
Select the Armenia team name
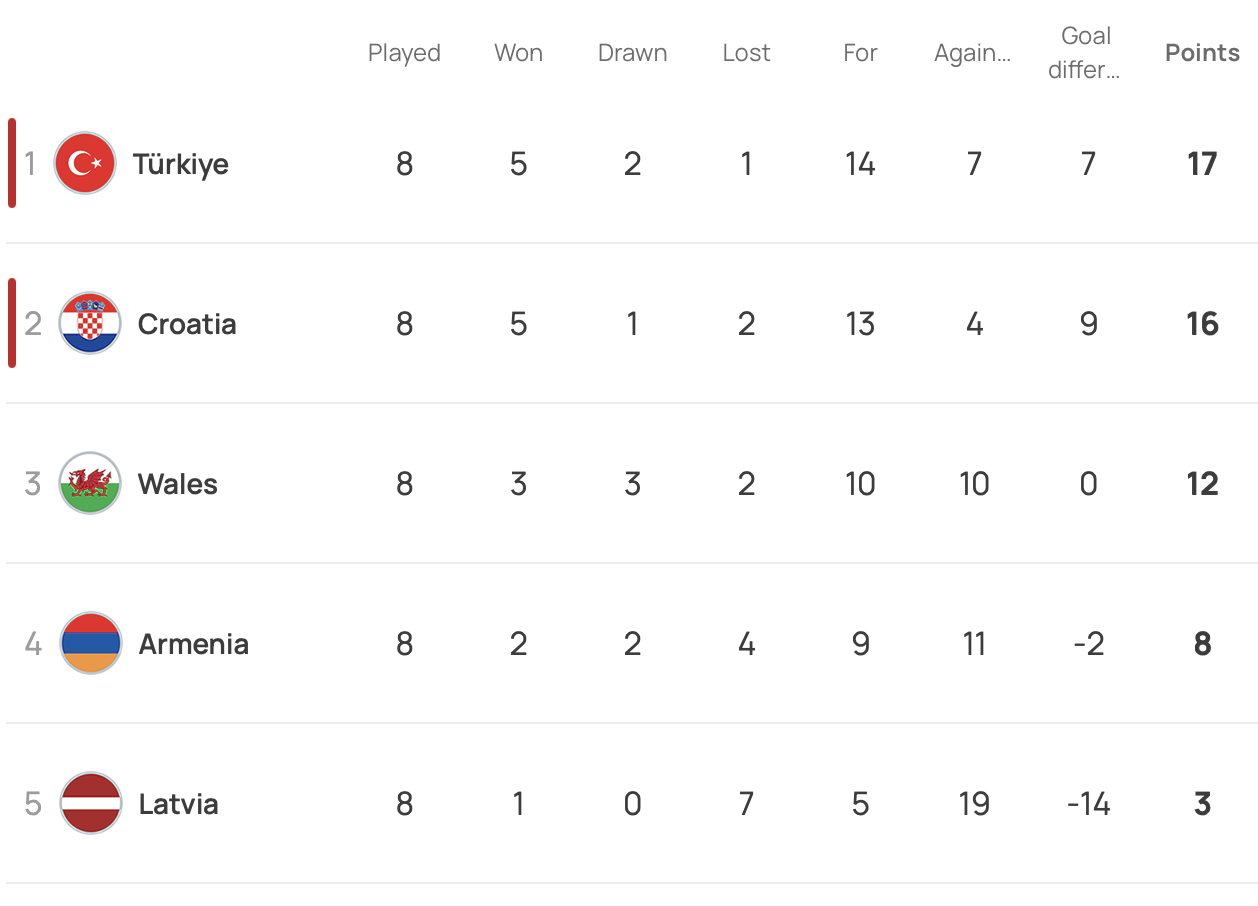(193, 644)
